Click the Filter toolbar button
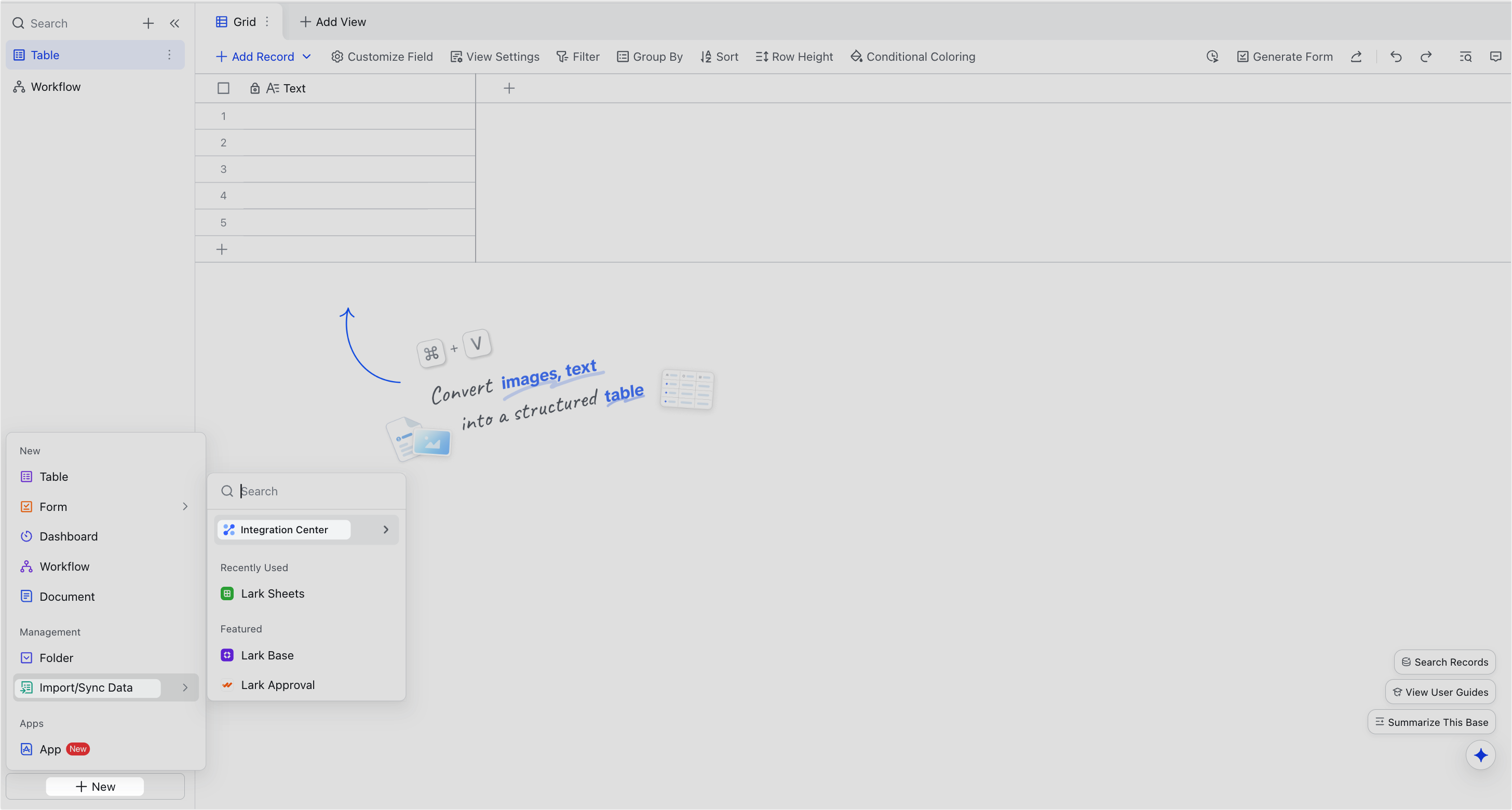1512x810 pixels. (578, 57)
